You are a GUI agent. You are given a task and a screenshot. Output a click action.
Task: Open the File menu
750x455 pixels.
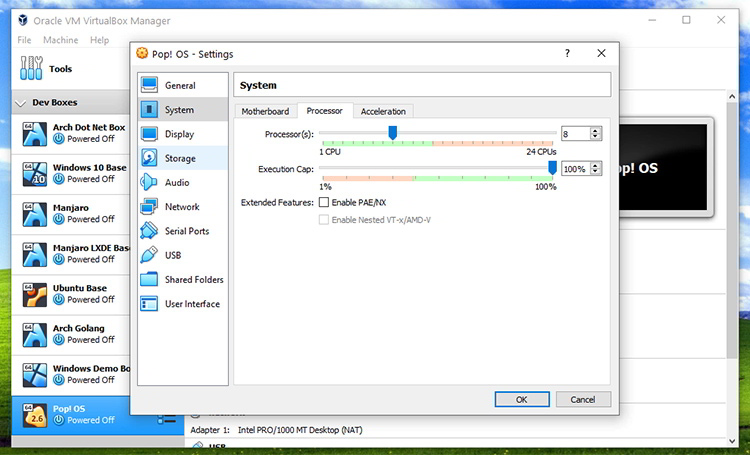coord(24,40)
